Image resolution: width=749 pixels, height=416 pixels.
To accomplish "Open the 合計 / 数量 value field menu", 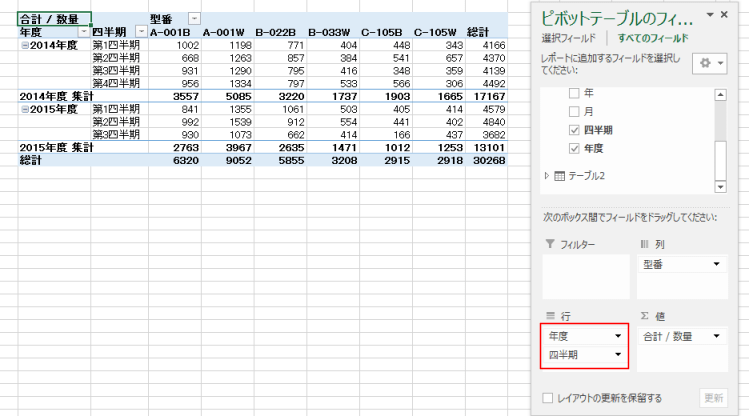I will (716, 336).
